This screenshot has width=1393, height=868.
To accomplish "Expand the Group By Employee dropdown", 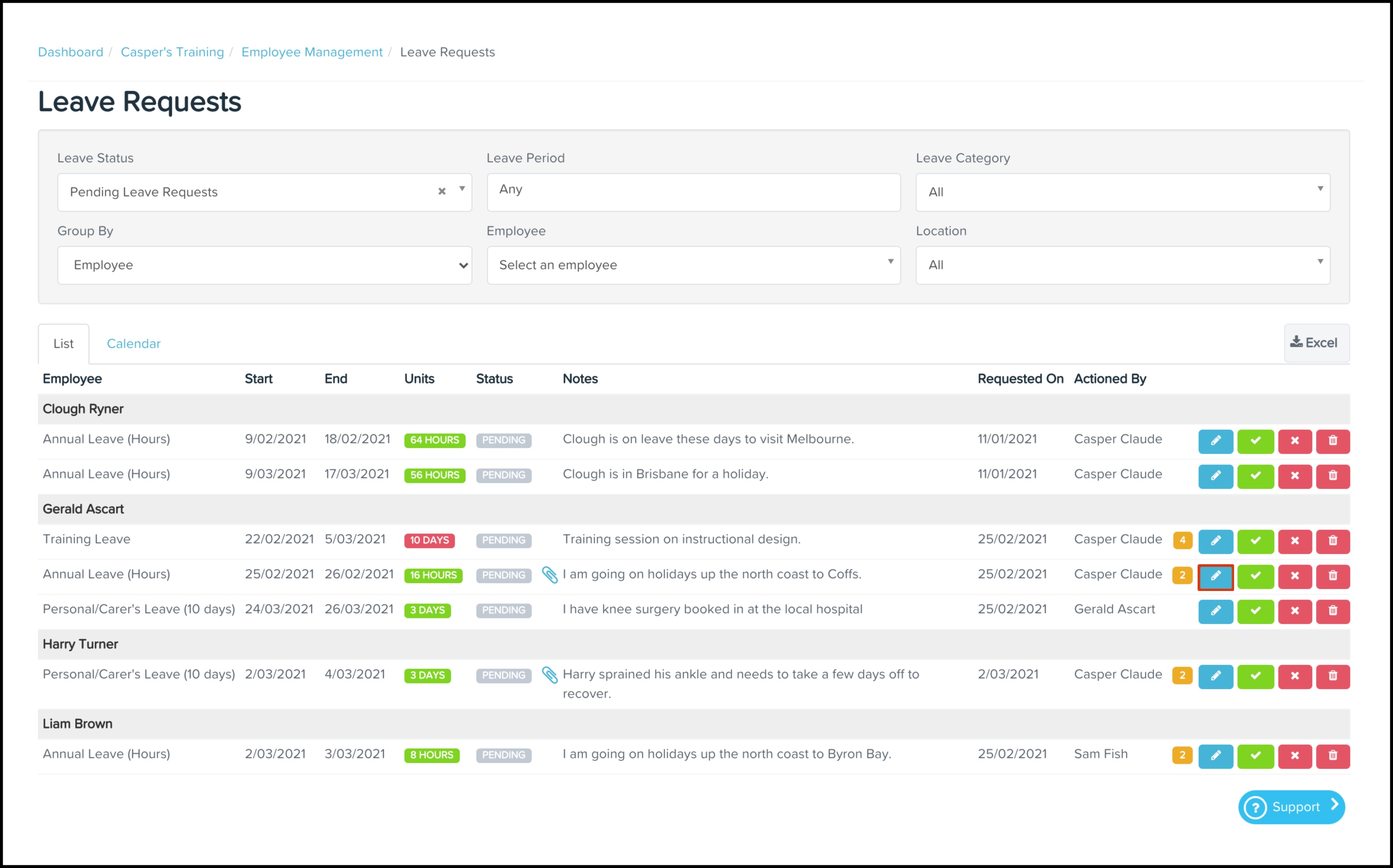I will pos(264,265).
